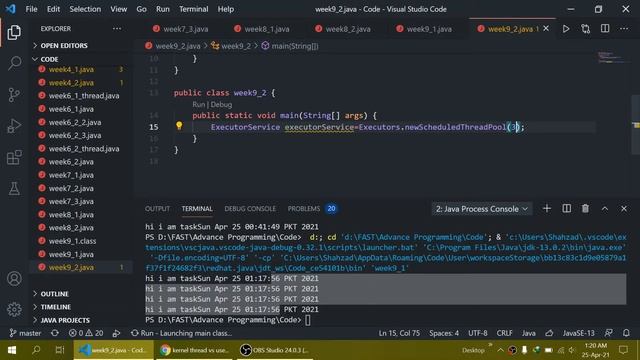Open the Search view in activity bar
Screen dimensions: 640x360
click(14, 63)
